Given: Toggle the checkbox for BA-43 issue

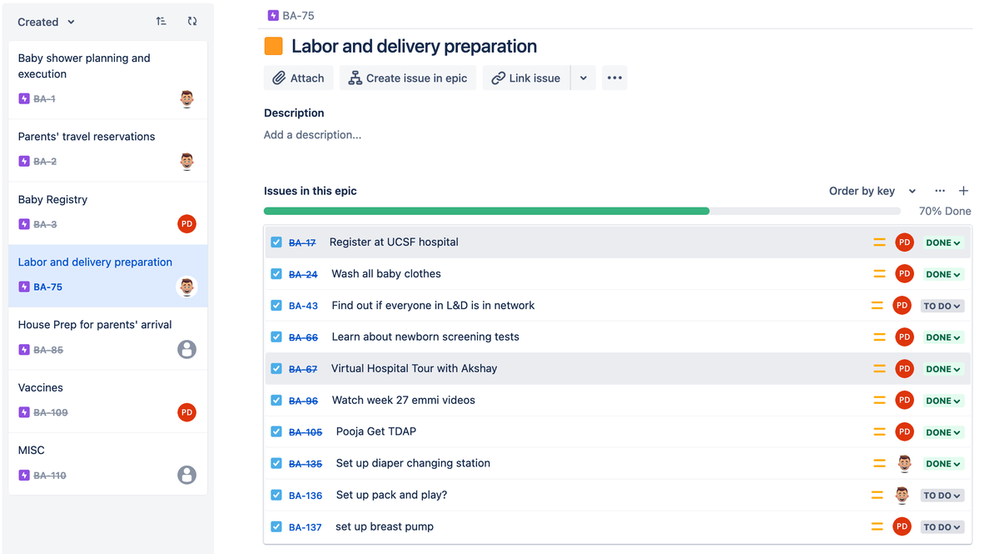Looking at the screenshot, I should 276,306.
